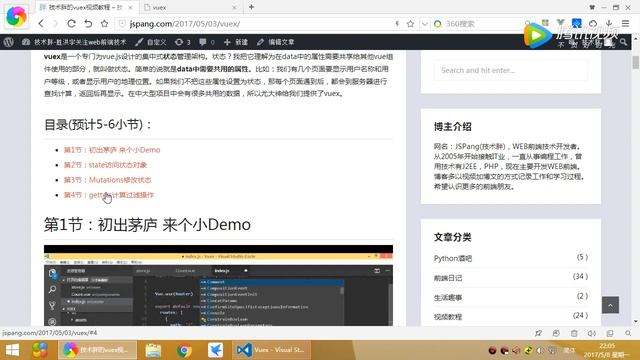Click the taskbar clock showing 22:05
Viewport: 640px width, 360px height.
608,350
